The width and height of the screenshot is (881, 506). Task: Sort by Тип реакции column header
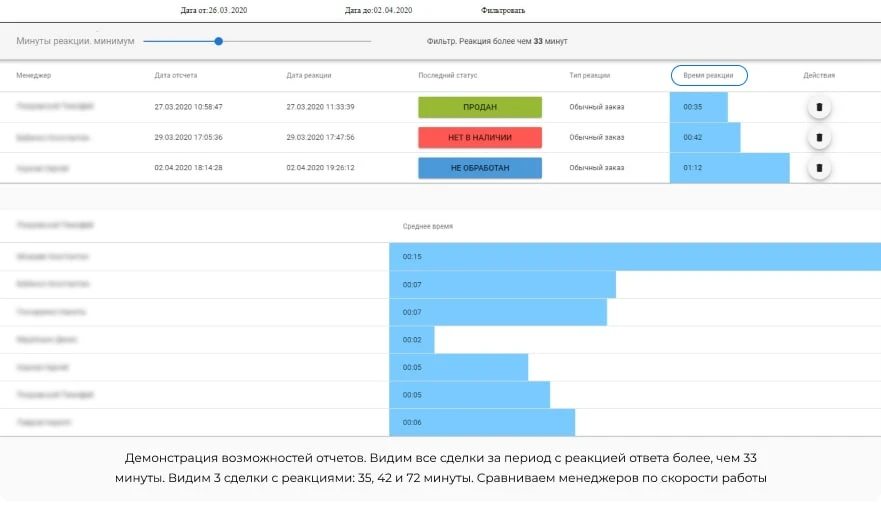[x=589, y=75]
